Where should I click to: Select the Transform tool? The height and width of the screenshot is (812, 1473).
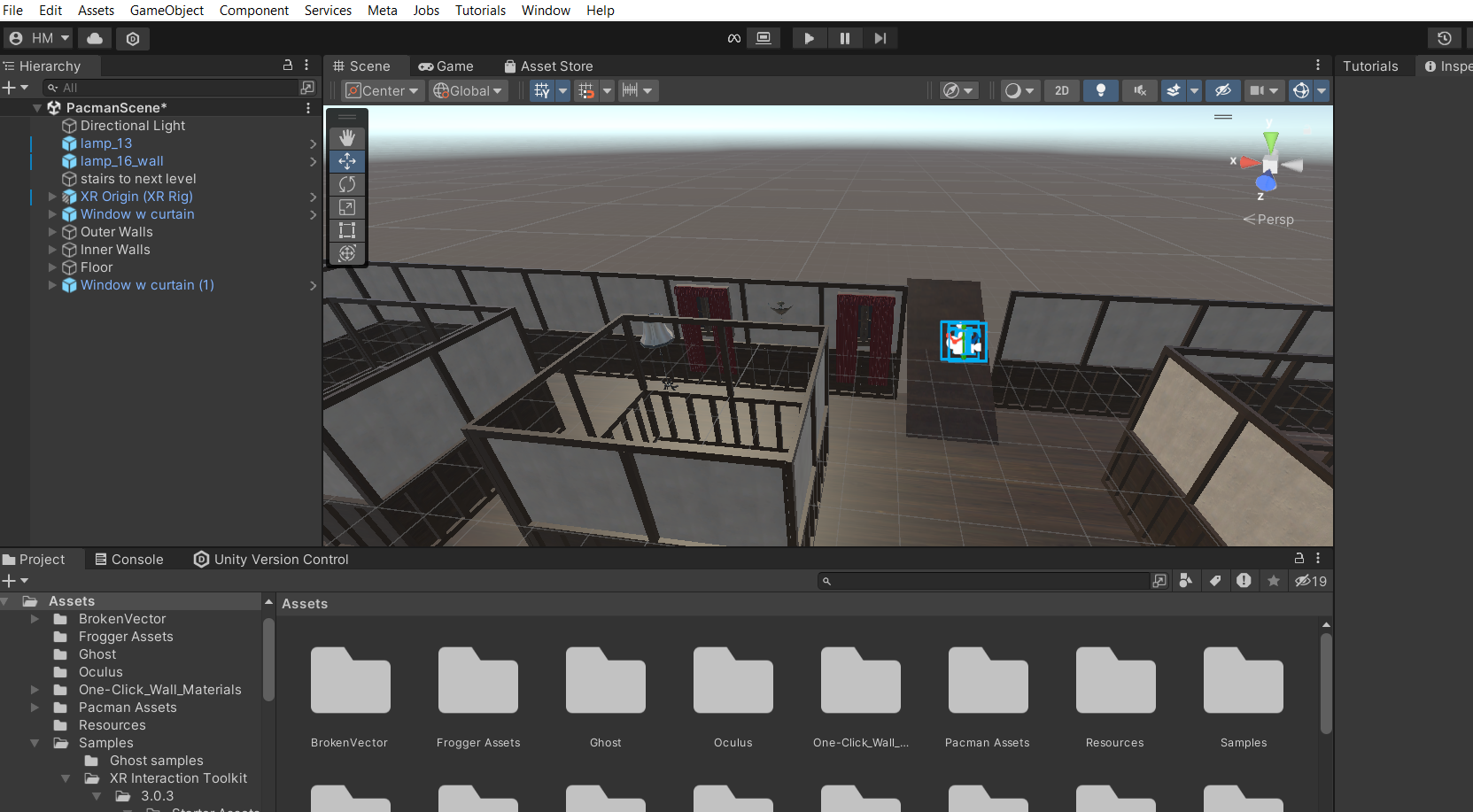coord(347,253)
